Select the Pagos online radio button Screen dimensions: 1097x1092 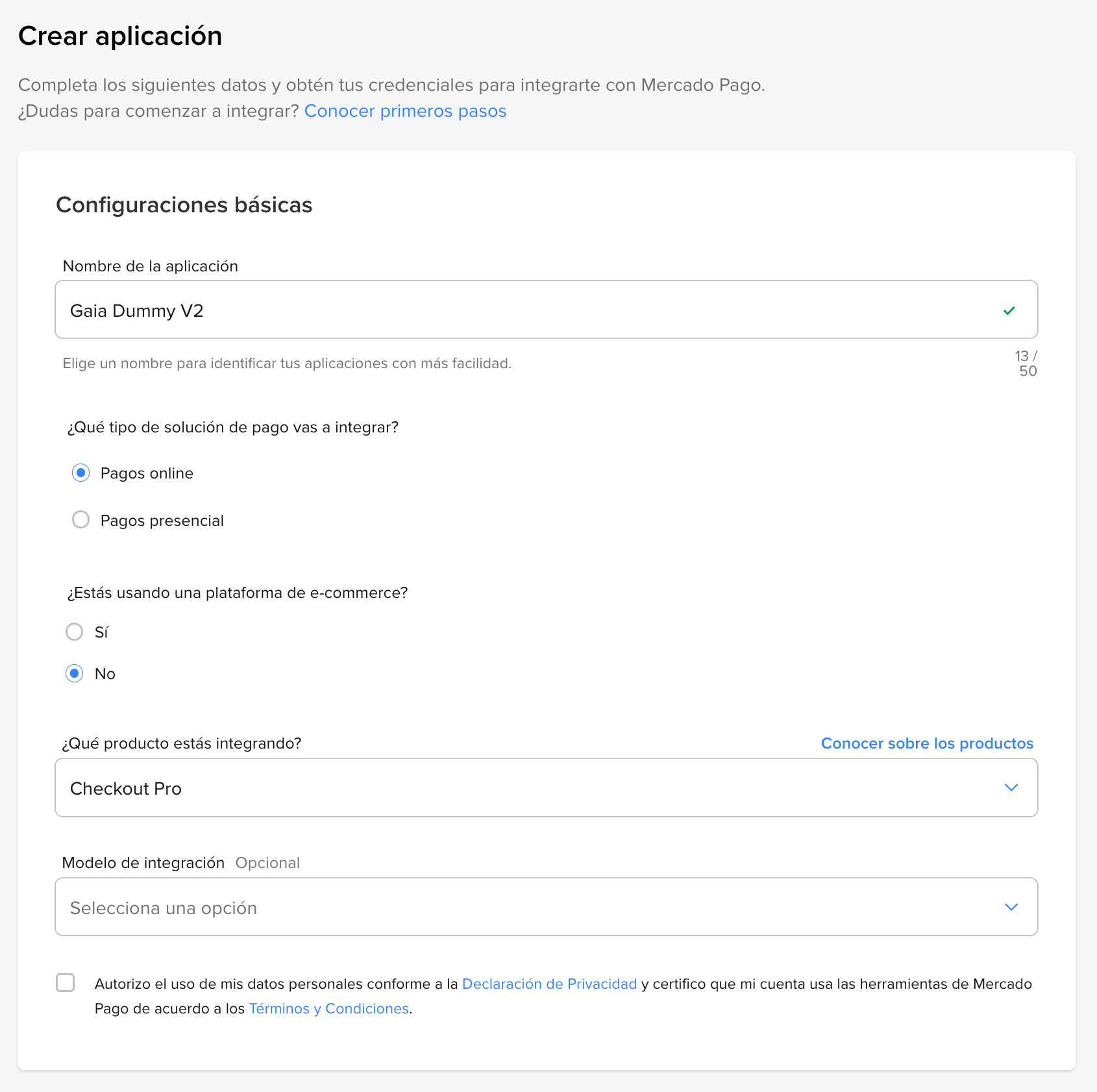click(80, 473)
